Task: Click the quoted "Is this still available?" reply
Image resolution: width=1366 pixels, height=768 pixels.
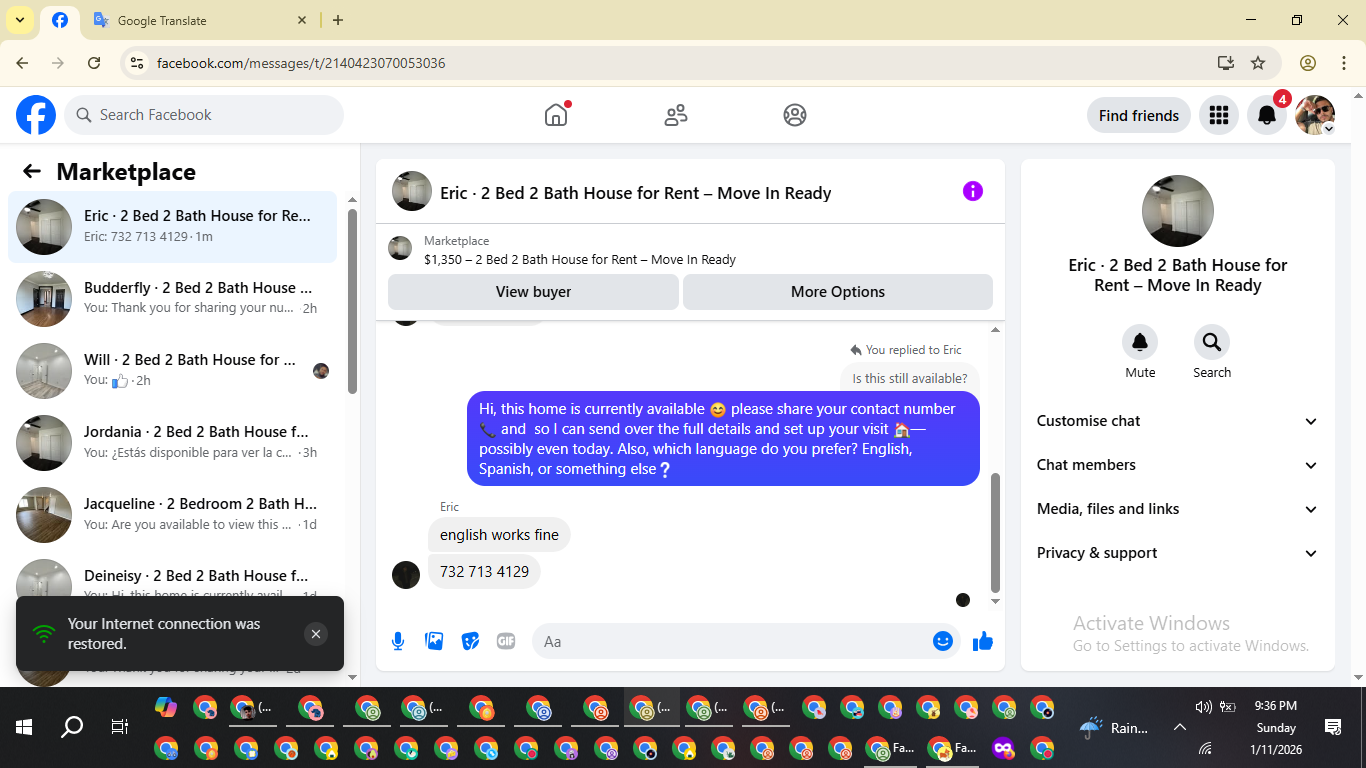Action: tap(910, 379)
